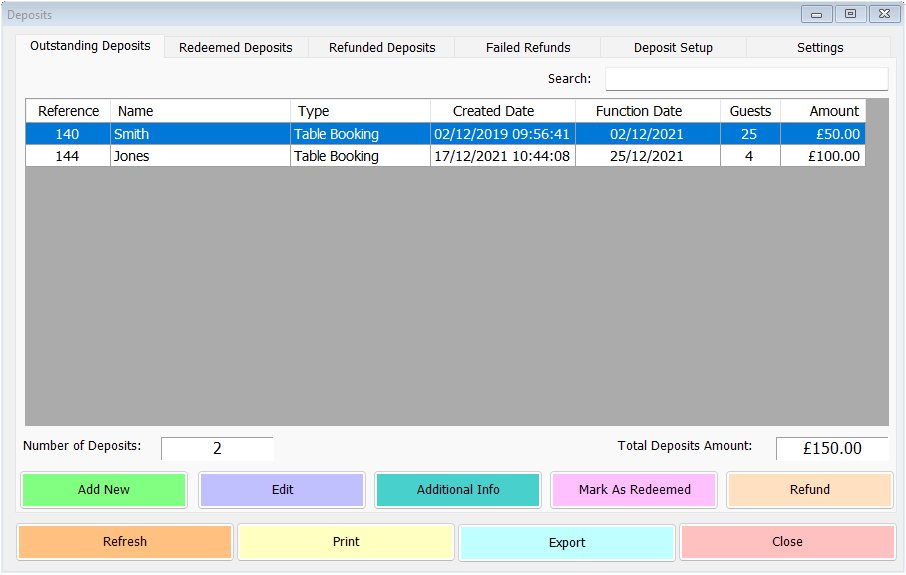The height and width of the screenshot is (575, 906).
Task: Click Mark As Redeemed button
Action: click(634, 489)
